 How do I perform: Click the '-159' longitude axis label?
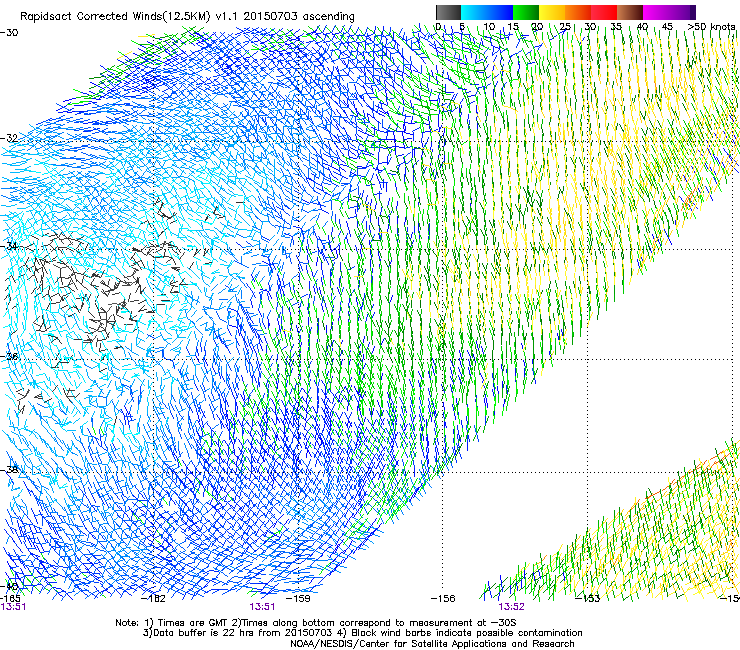coord(298,599)
